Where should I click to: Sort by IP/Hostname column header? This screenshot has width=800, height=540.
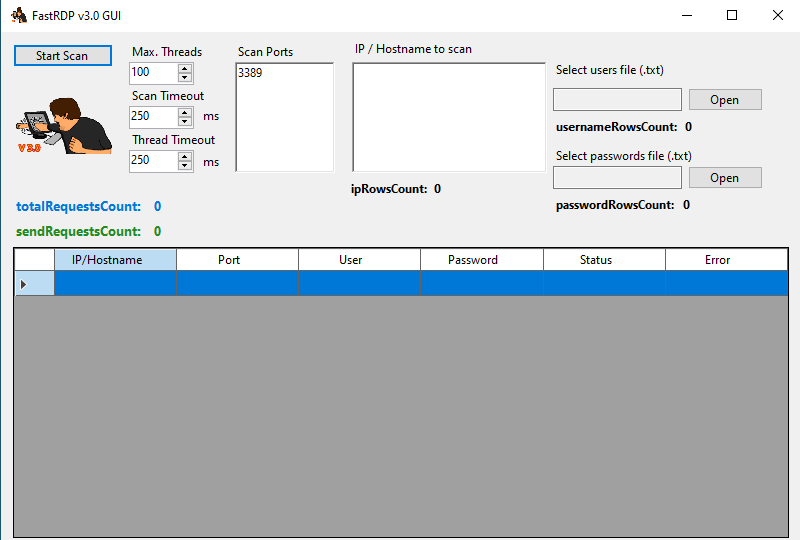click(115, 260)
